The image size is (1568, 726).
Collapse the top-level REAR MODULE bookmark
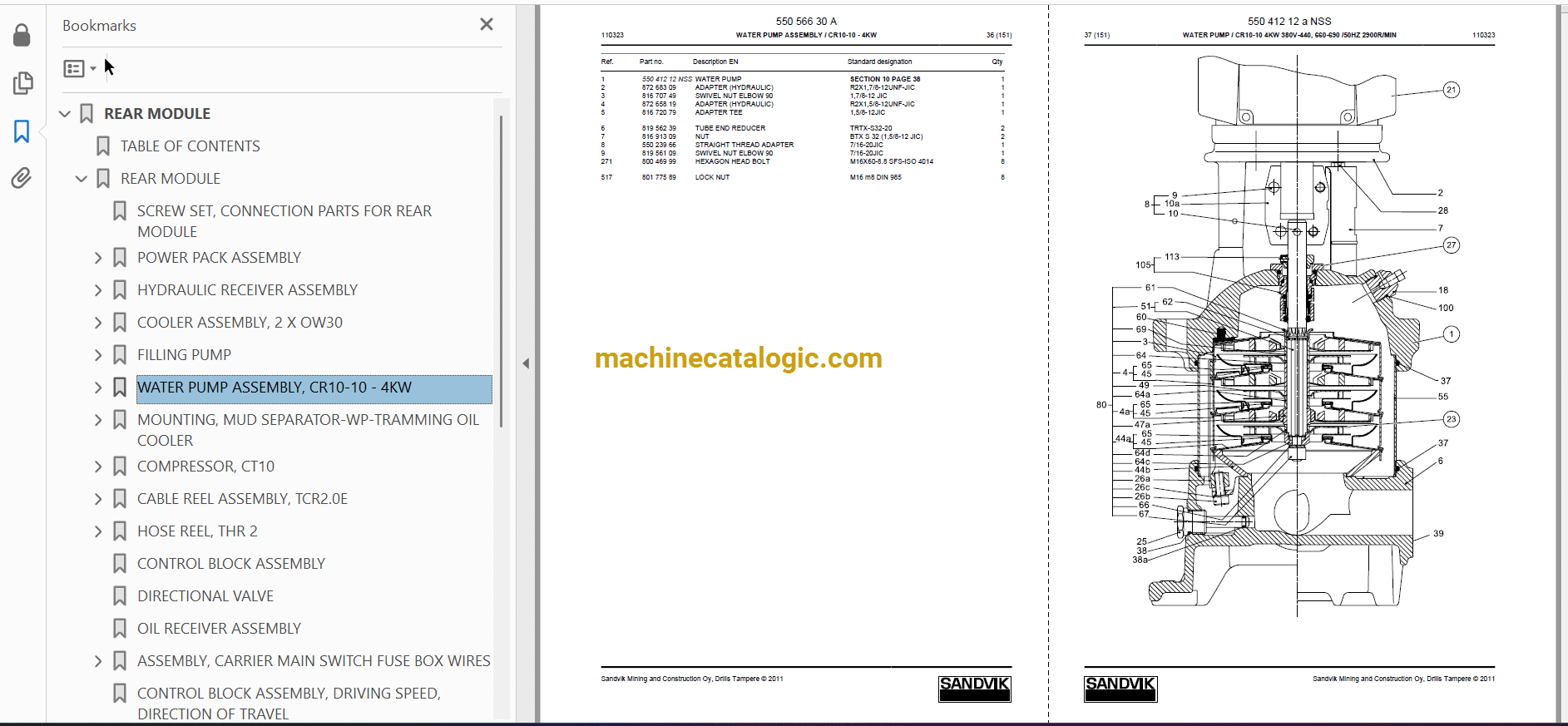point(65,114)
